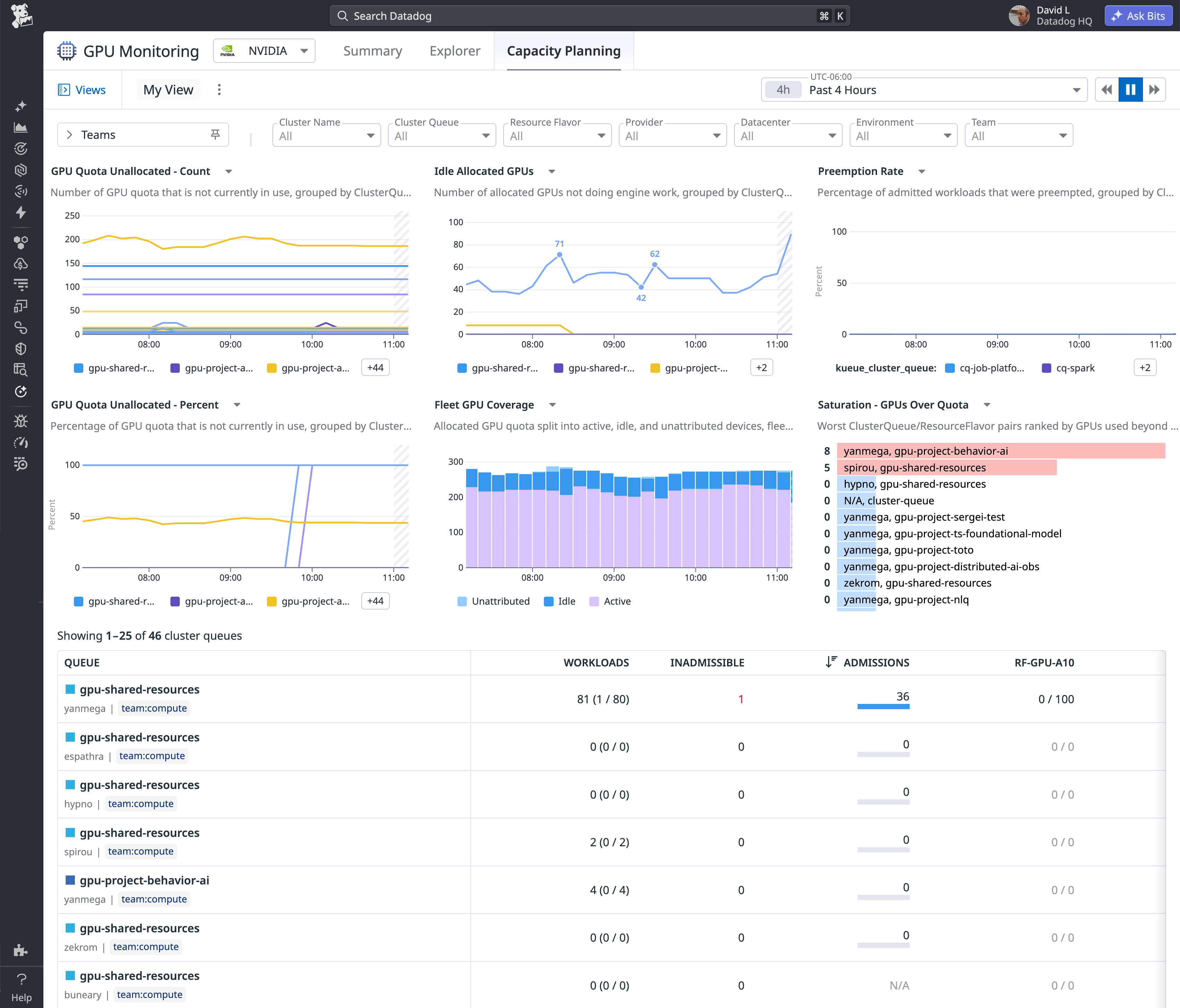Toggle cq-spark series in Preemption Rate legend
This screenshot has width=1180, height=1008.
tap(1068, 368)
